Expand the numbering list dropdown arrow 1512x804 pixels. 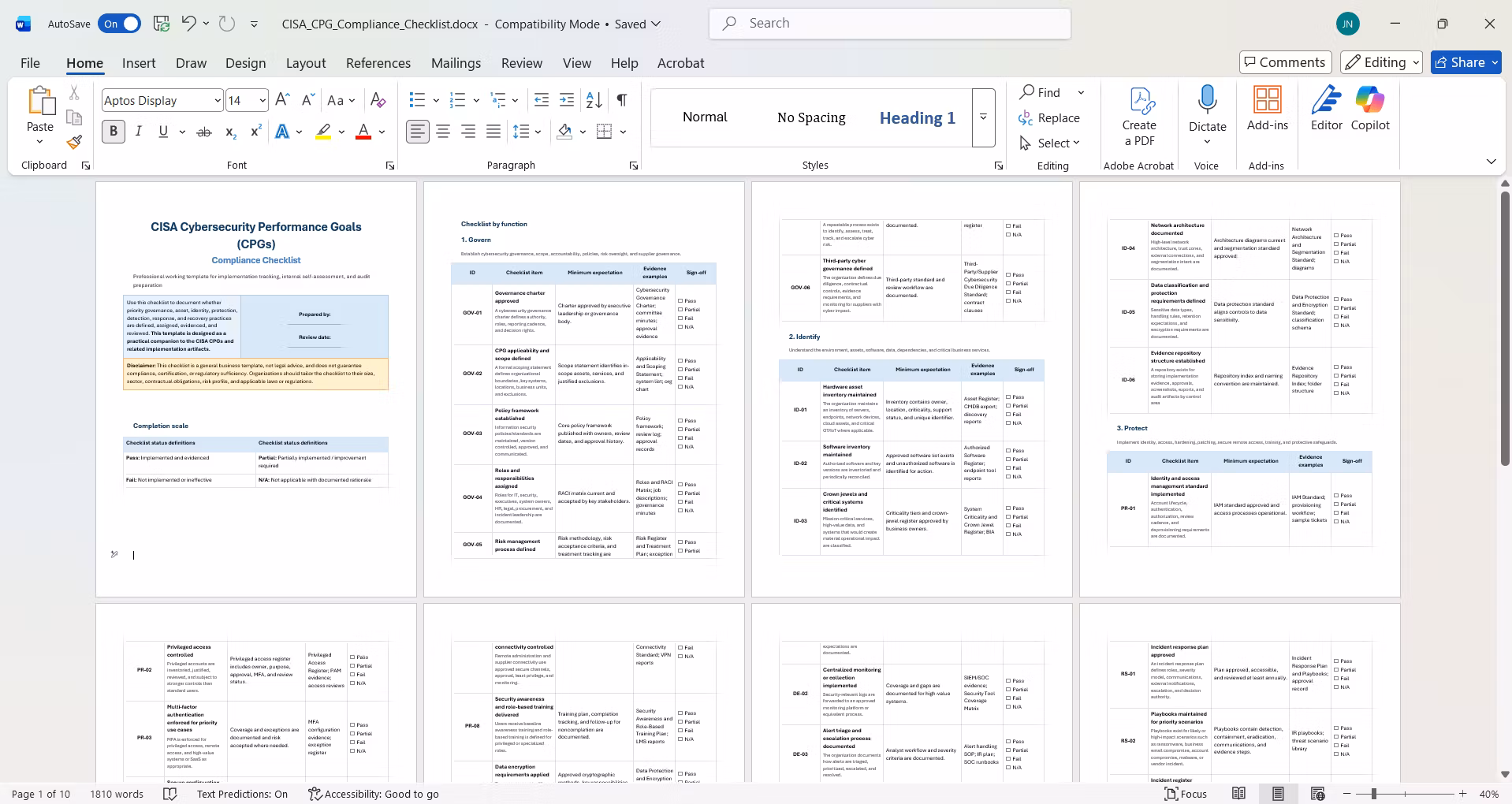tap(476, 100)
